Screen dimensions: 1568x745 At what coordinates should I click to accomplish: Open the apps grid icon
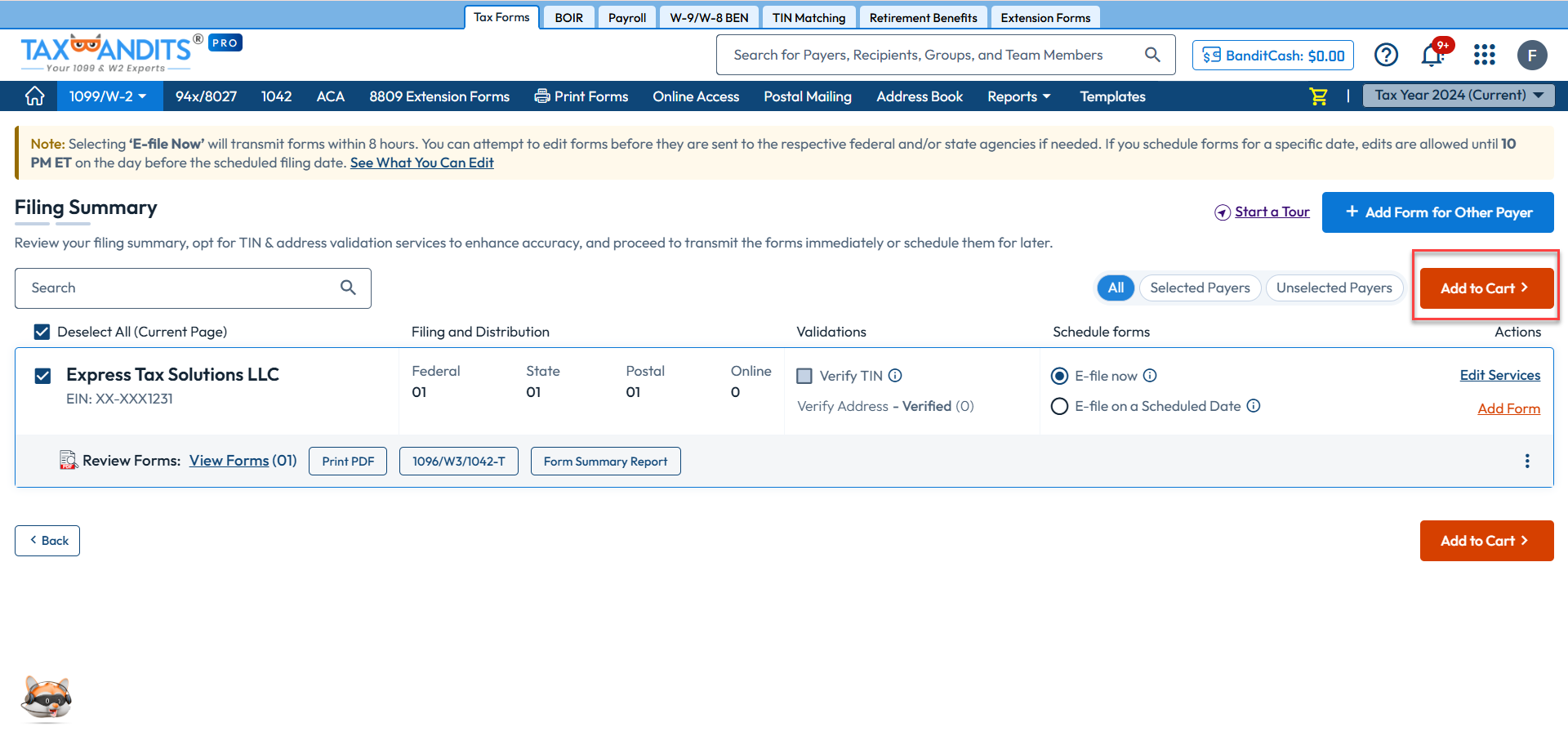[1484, 55]
